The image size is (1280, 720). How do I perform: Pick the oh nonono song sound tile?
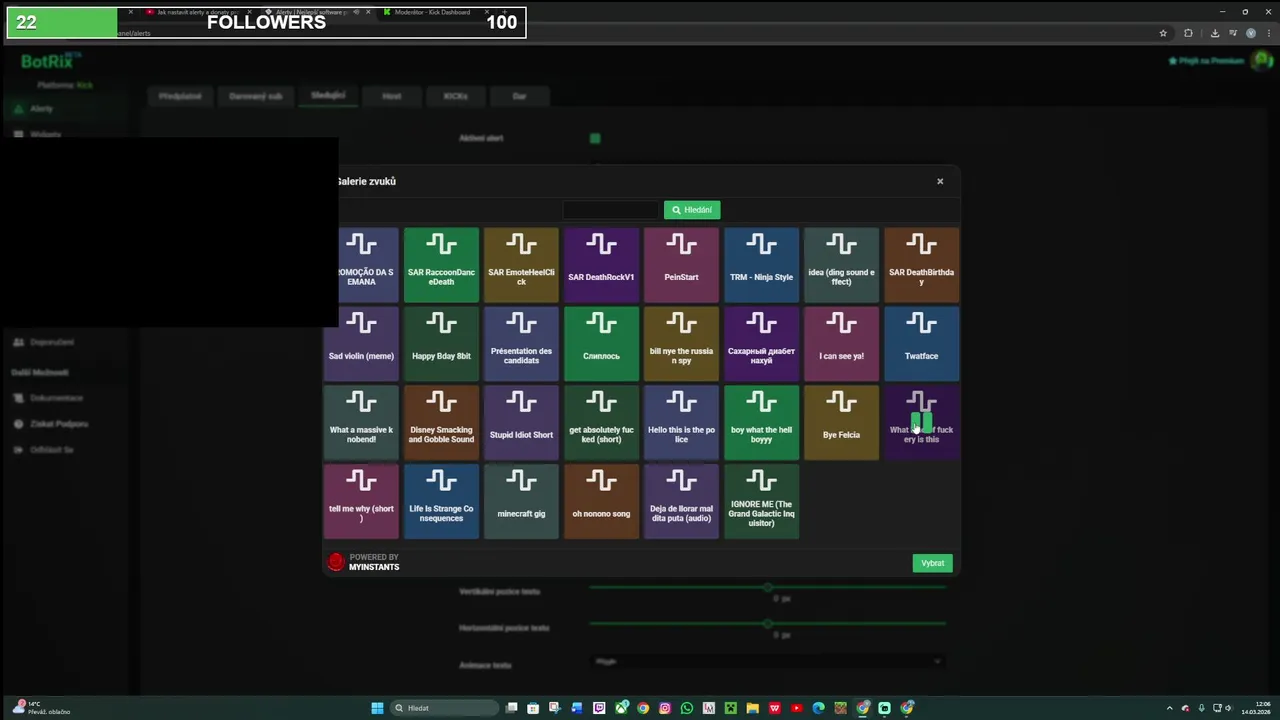[x=601, y=502]
